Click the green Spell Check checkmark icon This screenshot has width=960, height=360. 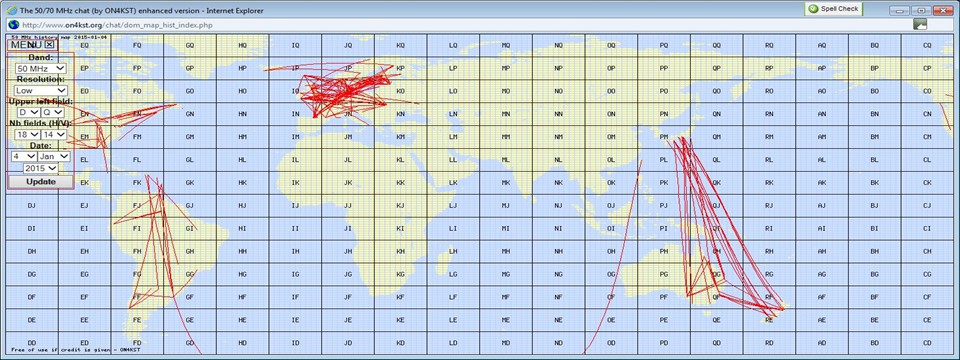point(812,9)
